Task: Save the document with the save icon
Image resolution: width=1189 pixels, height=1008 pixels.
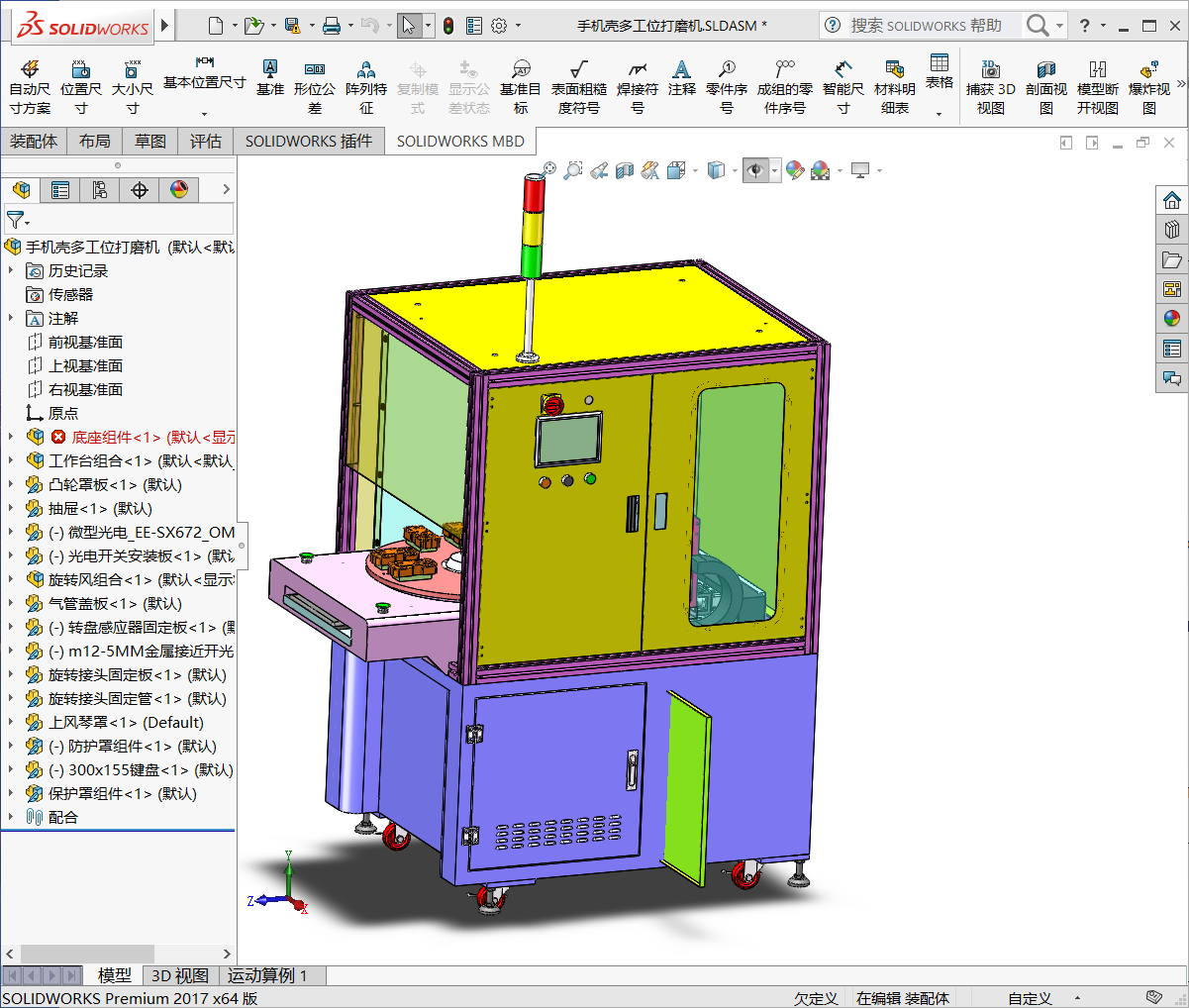Action: [x=292, y=26]
